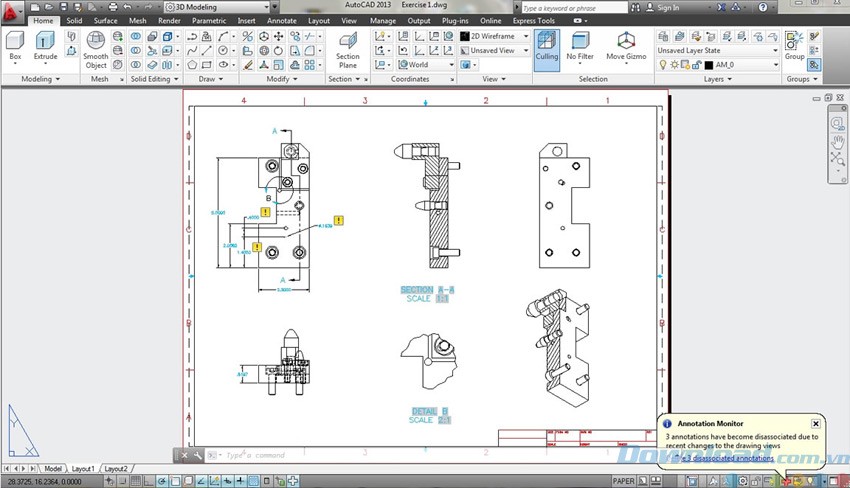Click the Line tool in Draw panel
Screen dimensions: 850x488
click(207, 50)
